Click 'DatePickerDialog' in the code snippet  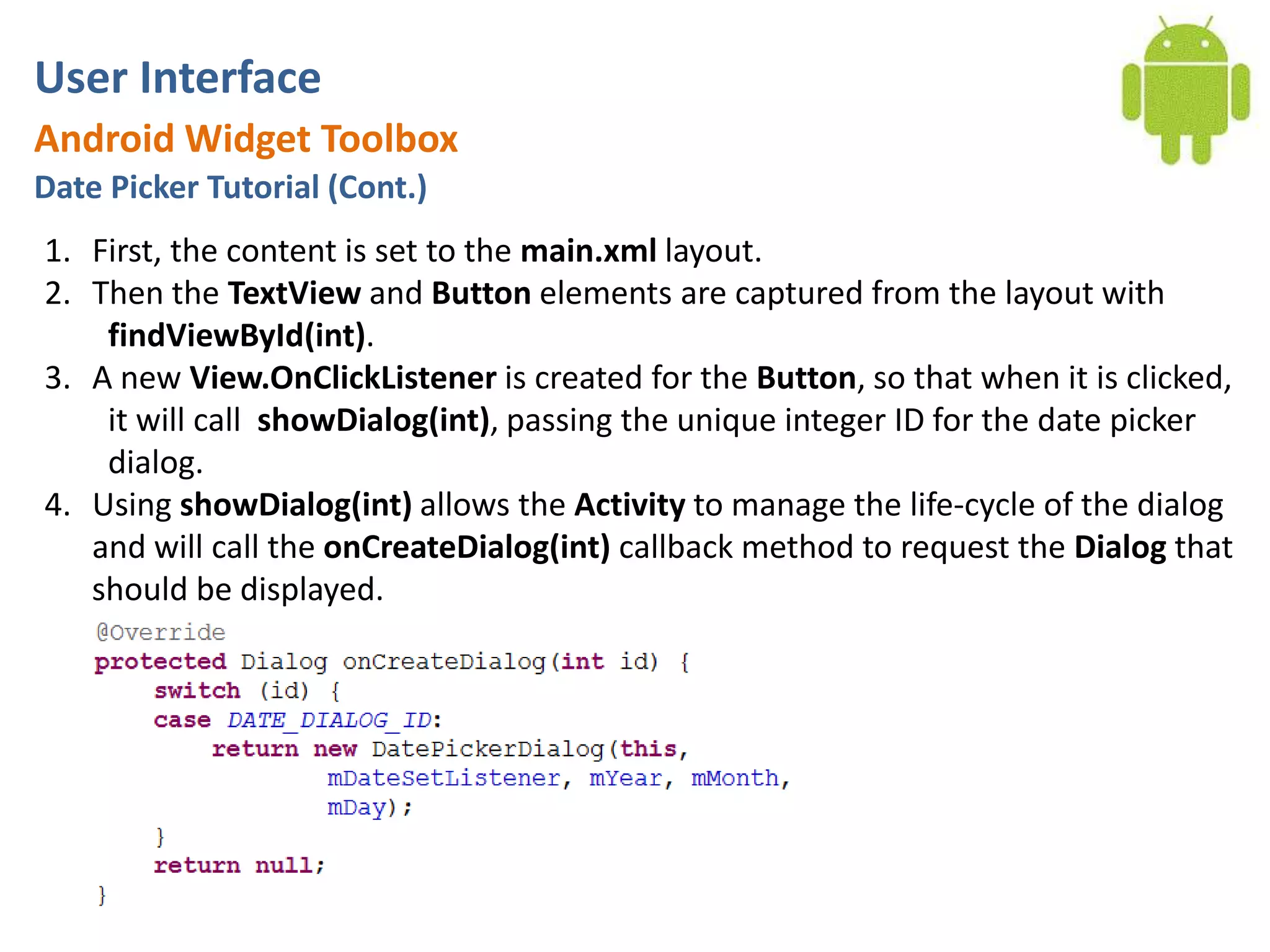[487, 749]
